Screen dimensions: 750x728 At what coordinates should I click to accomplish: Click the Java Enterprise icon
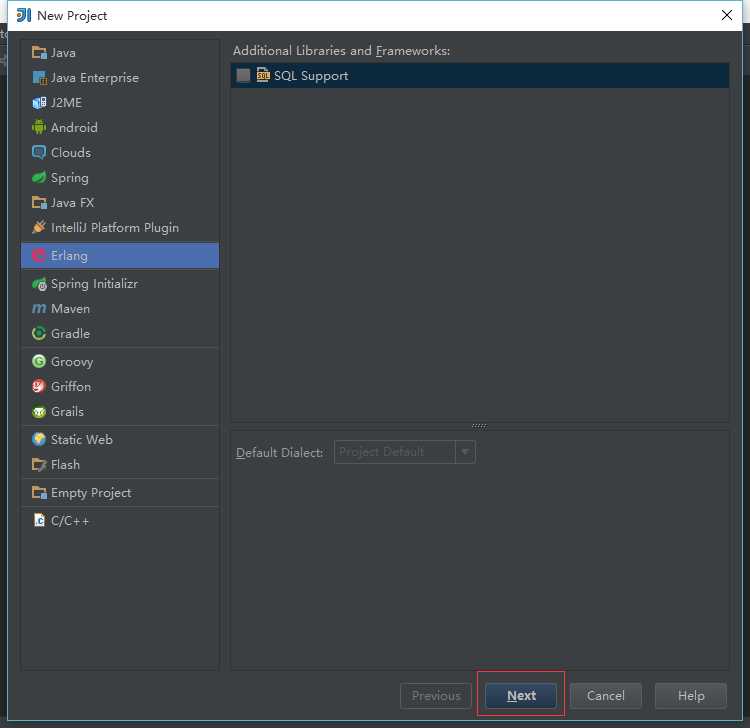[39, 77]
